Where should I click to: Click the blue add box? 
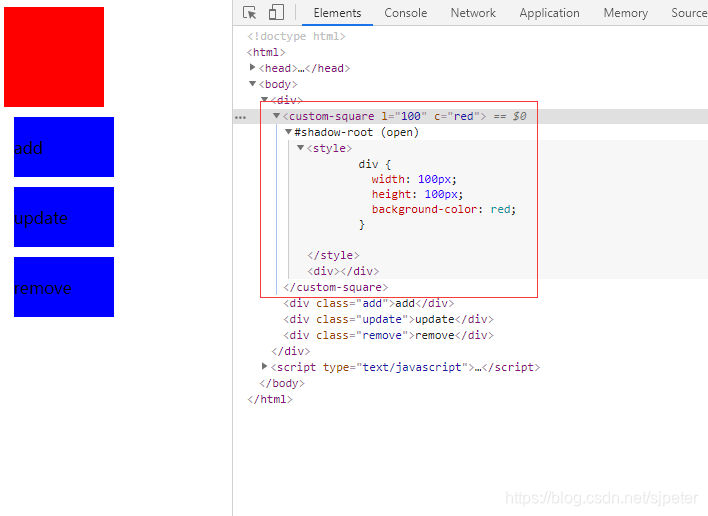point(64,147)
